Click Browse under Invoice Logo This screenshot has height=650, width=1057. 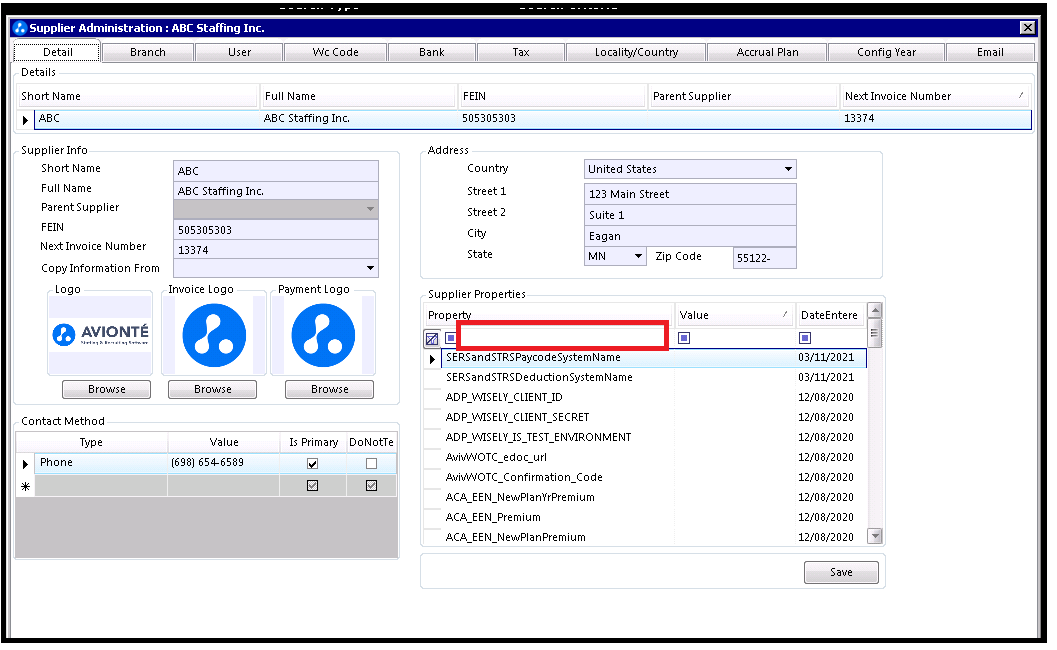pos(212,390)
